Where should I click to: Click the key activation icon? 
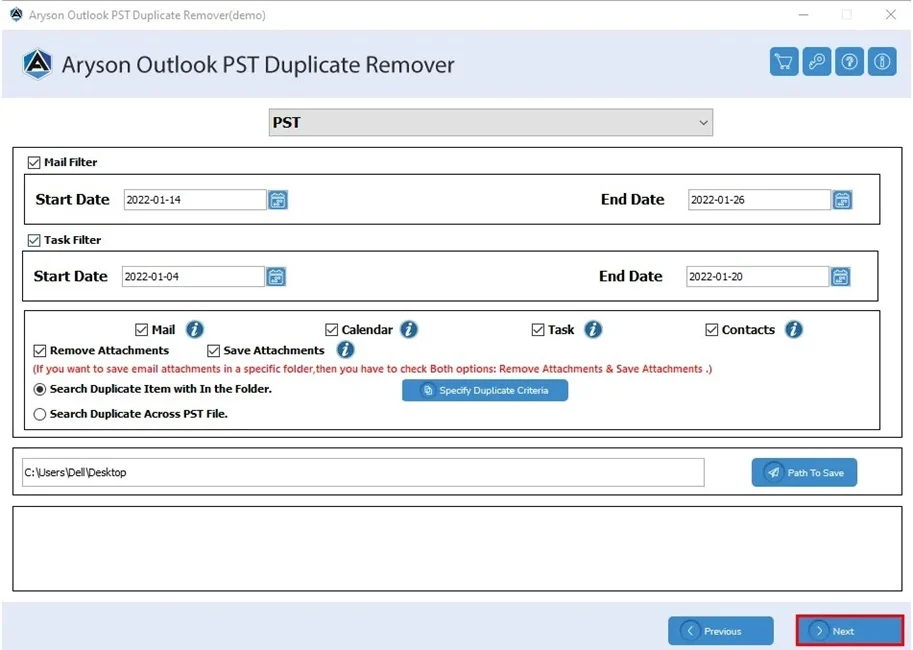click(x=816, y=62)
